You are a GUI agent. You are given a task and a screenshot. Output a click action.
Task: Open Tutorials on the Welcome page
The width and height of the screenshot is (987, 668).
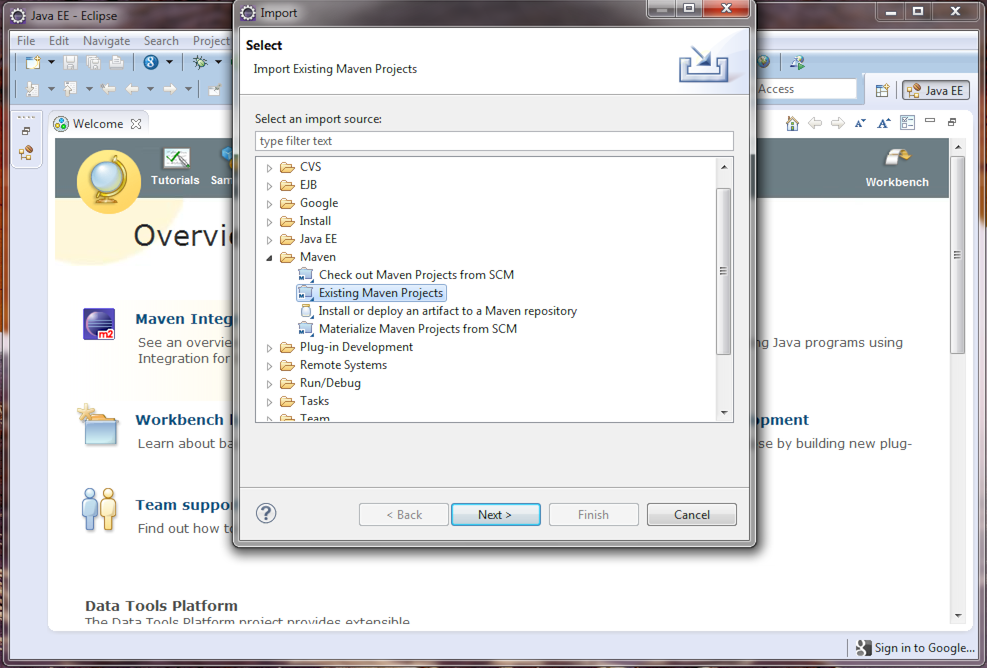(x=175, y=167)
